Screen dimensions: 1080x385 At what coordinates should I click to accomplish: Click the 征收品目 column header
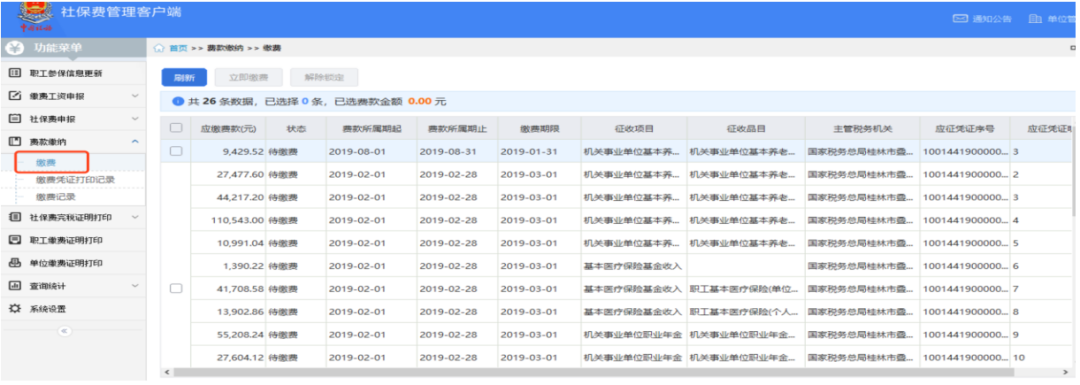click(x=746, y=128)
